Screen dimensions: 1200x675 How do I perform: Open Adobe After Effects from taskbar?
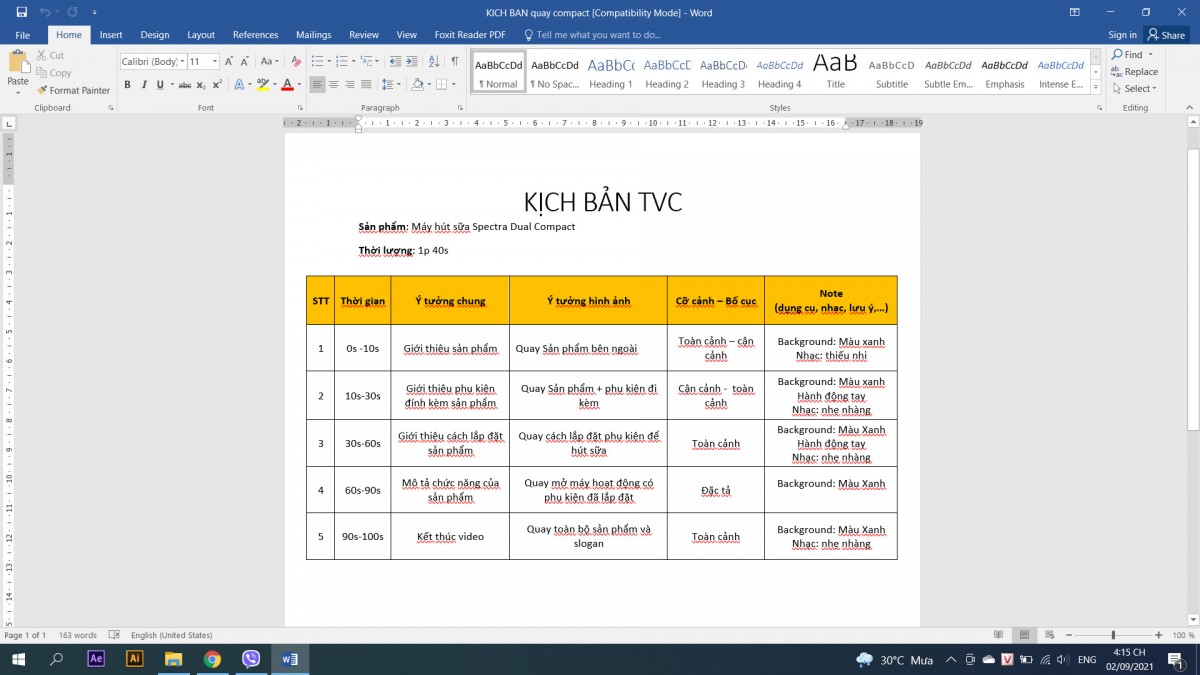pos(96,659)
